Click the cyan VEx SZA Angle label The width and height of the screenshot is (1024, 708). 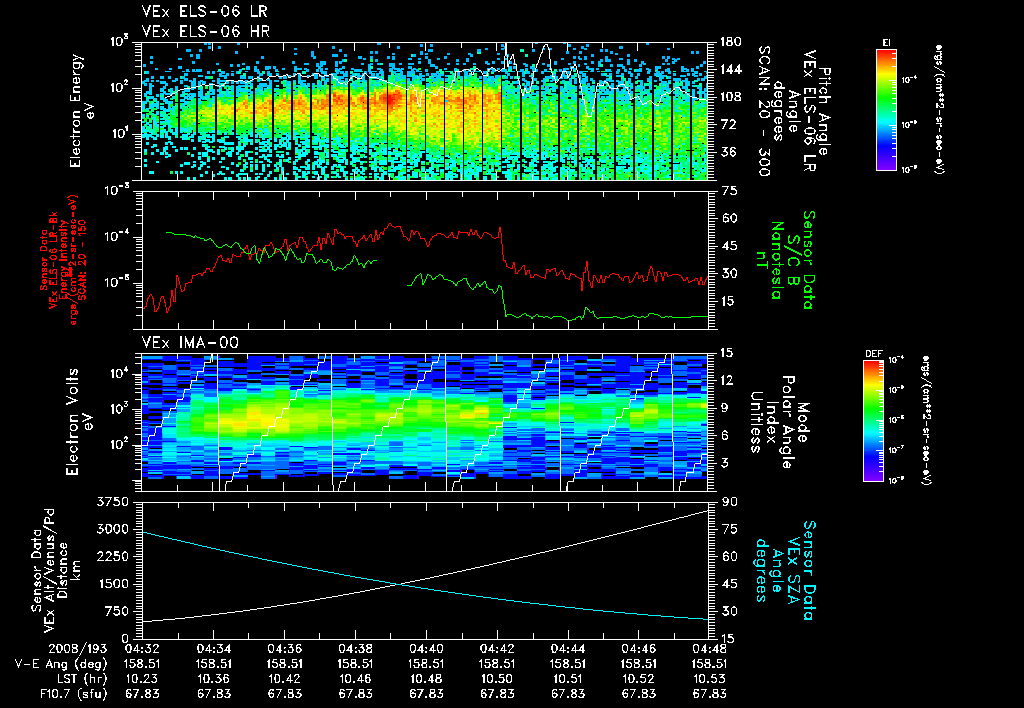[784, 571]
